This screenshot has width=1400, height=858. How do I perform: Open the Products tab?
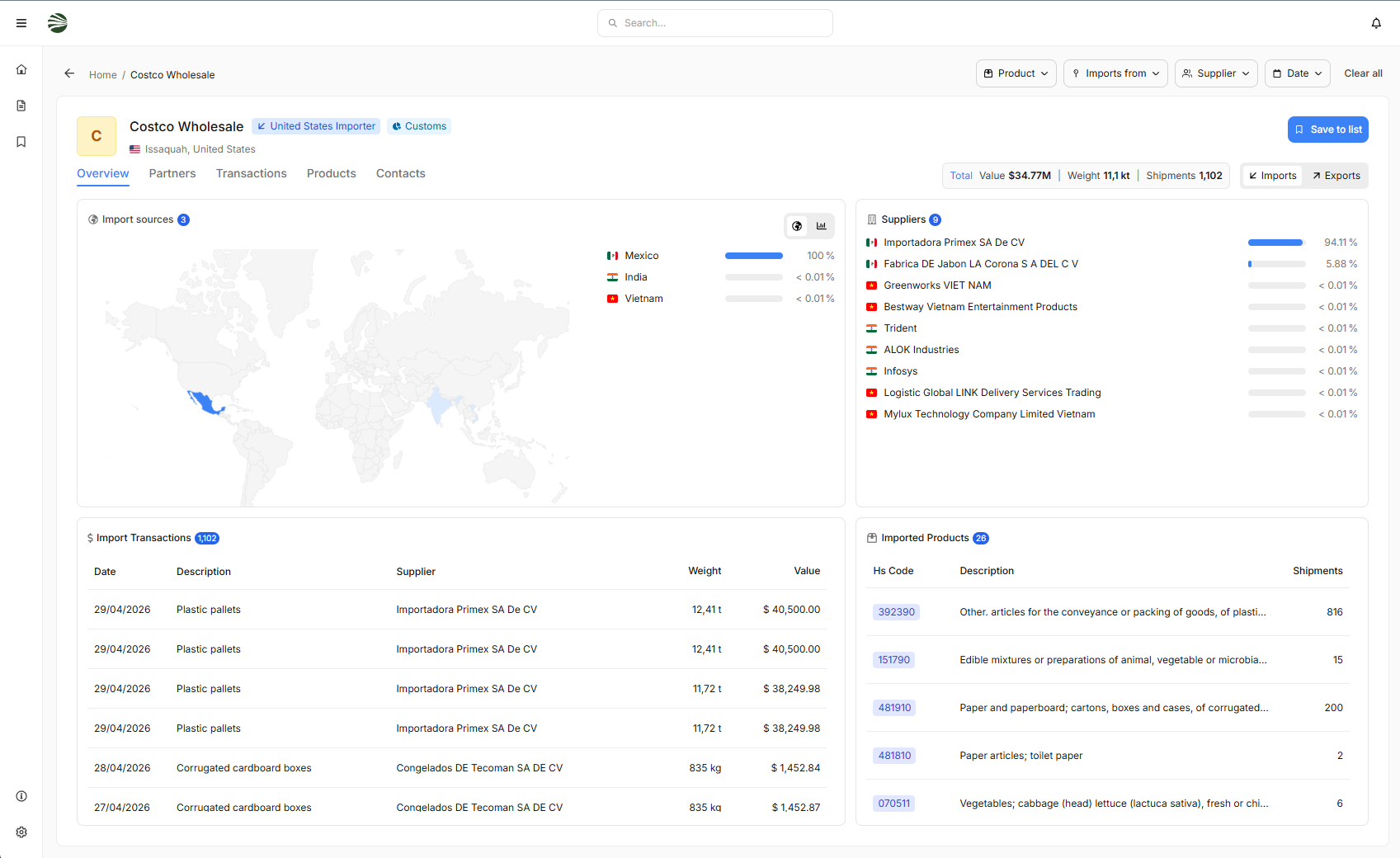(x=332, y=173)
